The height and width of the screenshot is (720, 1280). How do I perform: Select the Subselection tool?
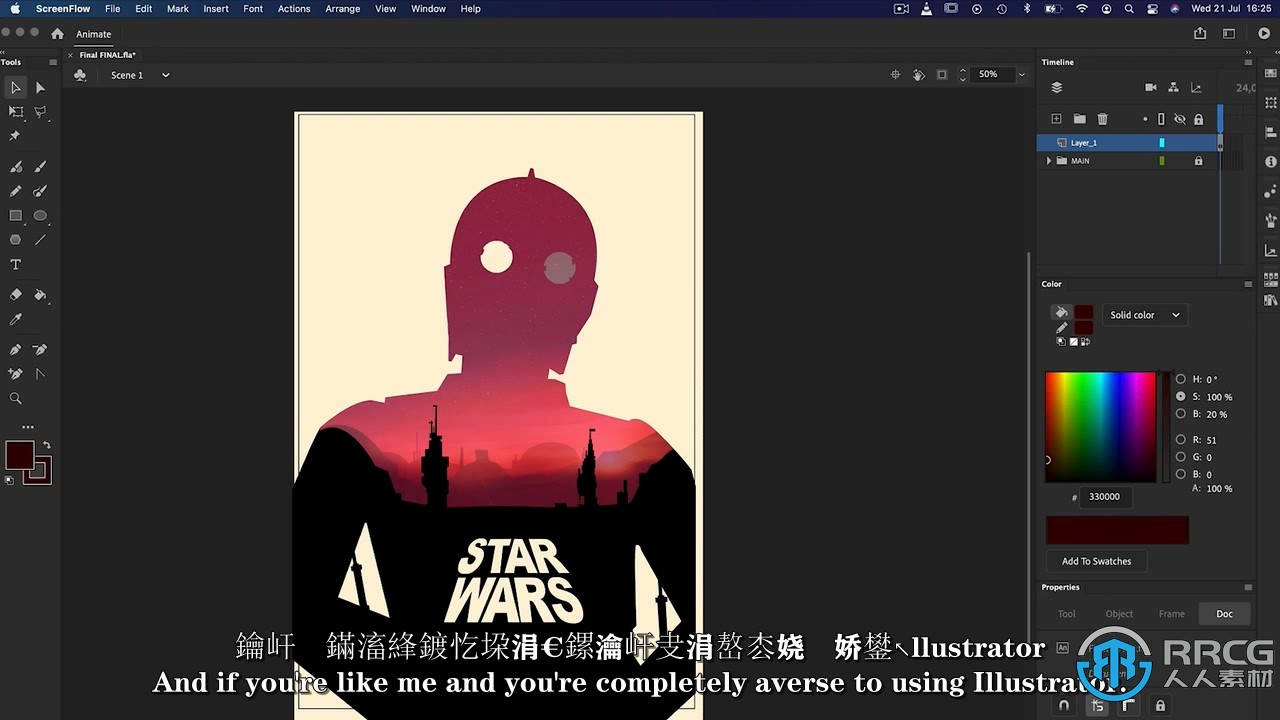[x=40, y=88]
